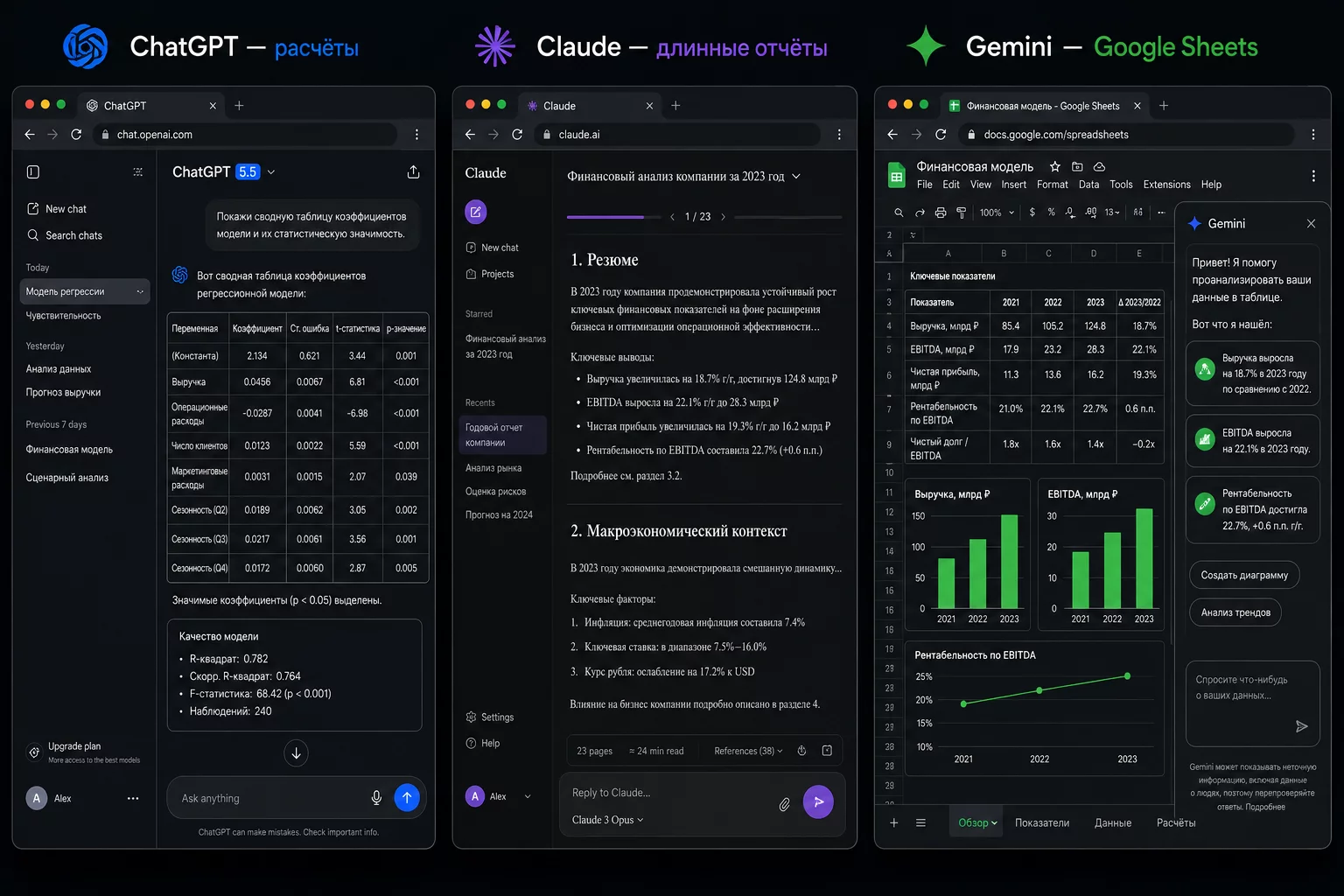
Task: Open Sheets toolbar more options (dashes)
Action: [x=1161, y=212]
